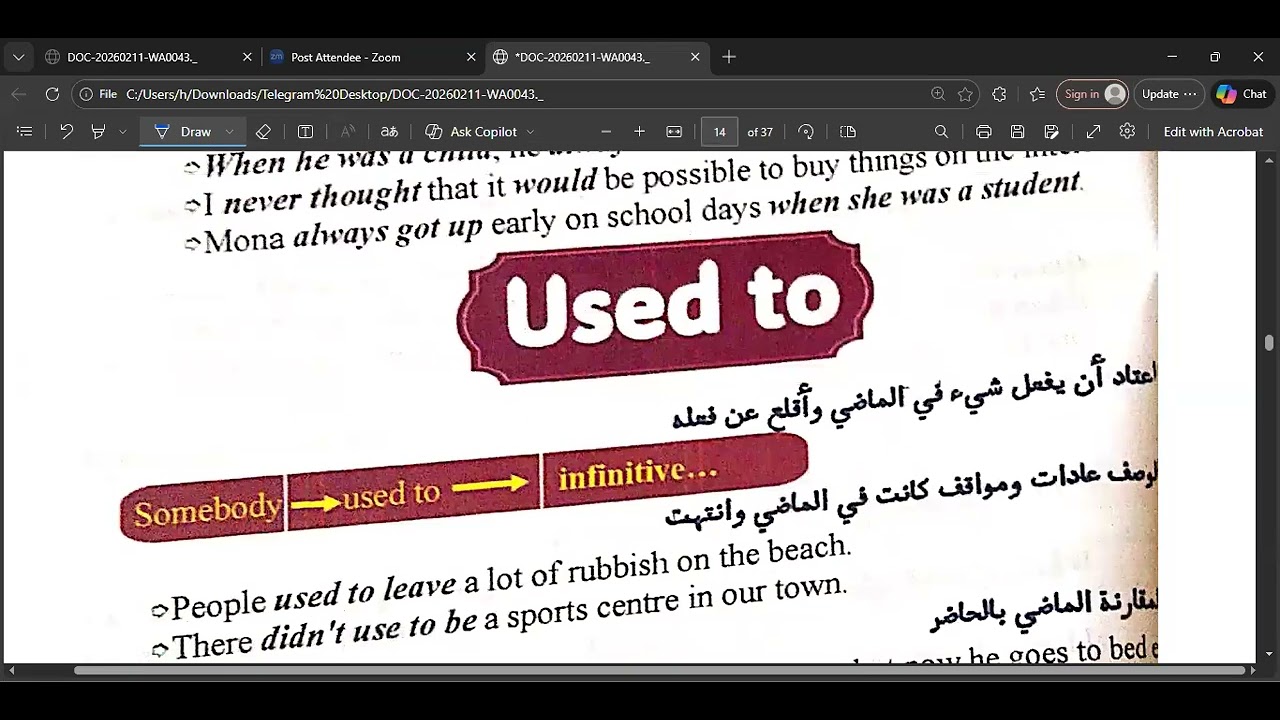The width and height of the screenshot is (1280, 720).
Task: Select the Erase tool
Action: (263, 131)
